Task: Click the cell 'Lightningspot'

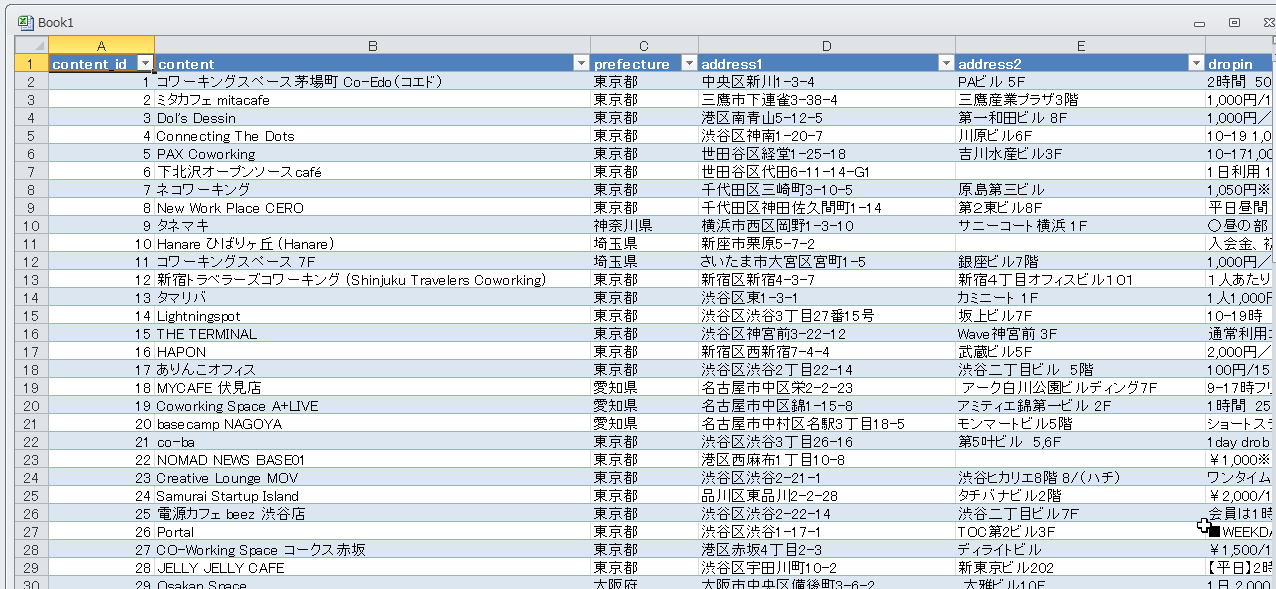Action: coord(372,315)
